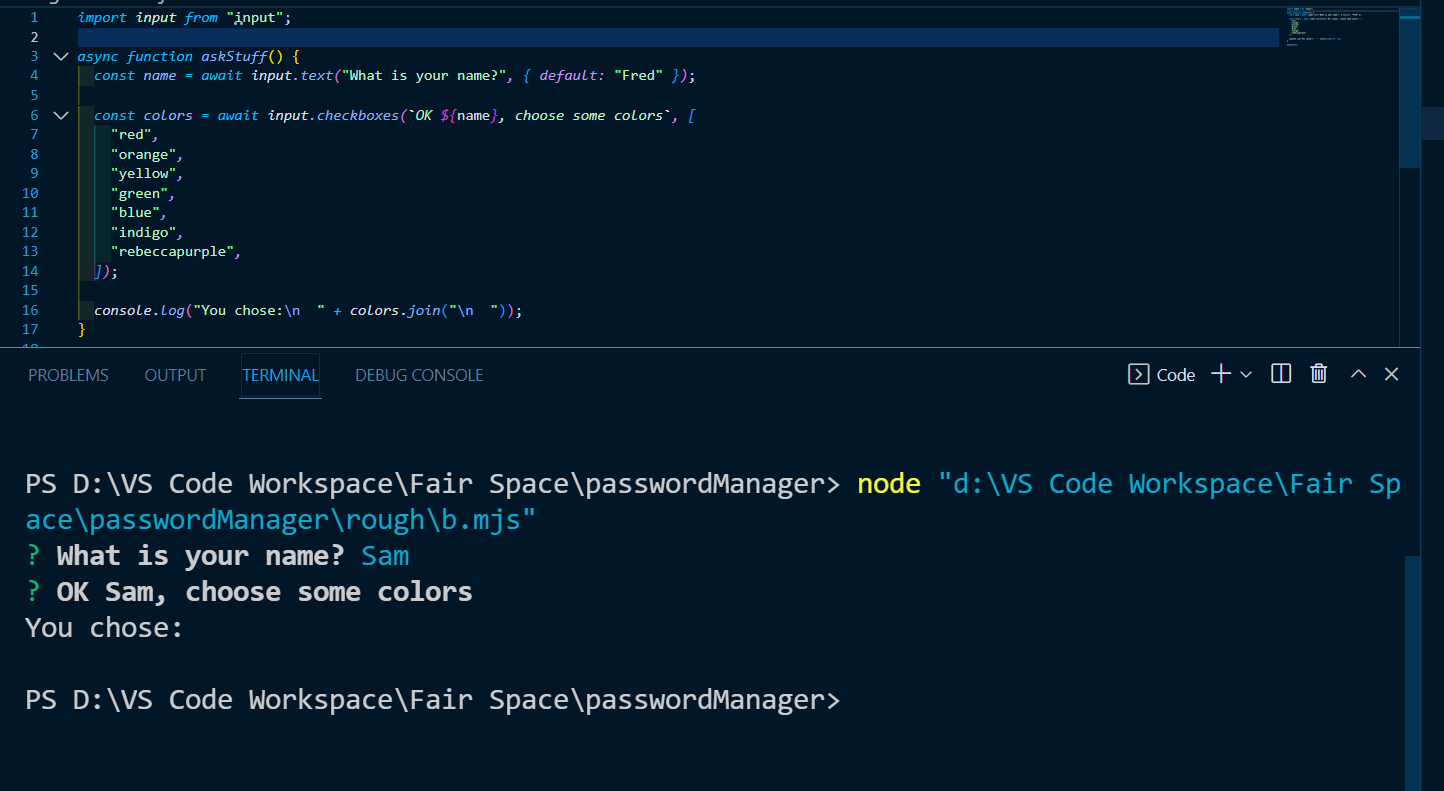The width and height of the screenshot is (1444, 791).
Task: Open the terminal profile dropdown chevron
Action: pyautogui.click(x=1245, y=373)
